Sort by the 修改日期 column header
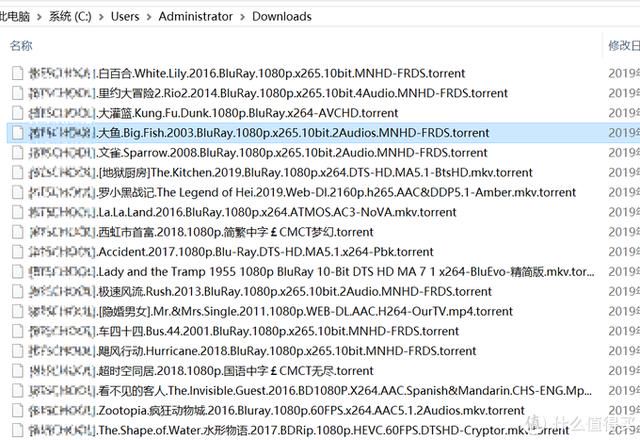 click(624, 45)
